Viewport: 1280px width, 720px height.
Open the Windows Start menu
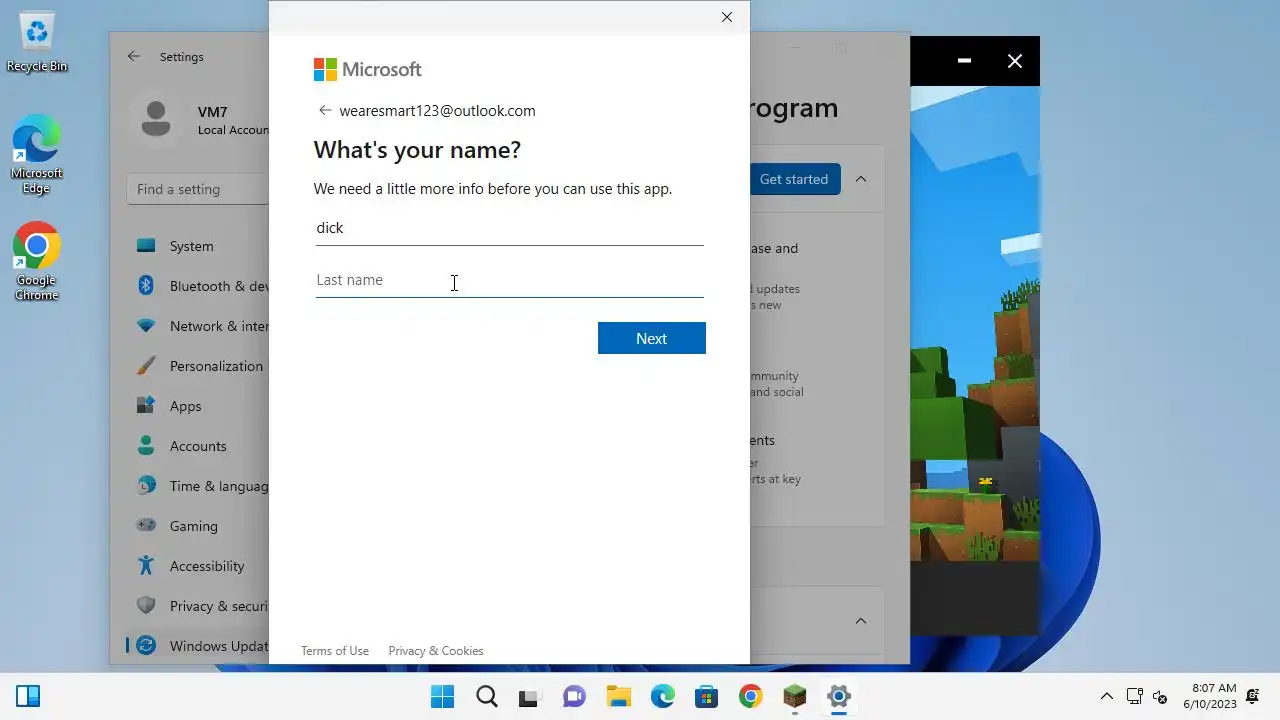point(442,696)
